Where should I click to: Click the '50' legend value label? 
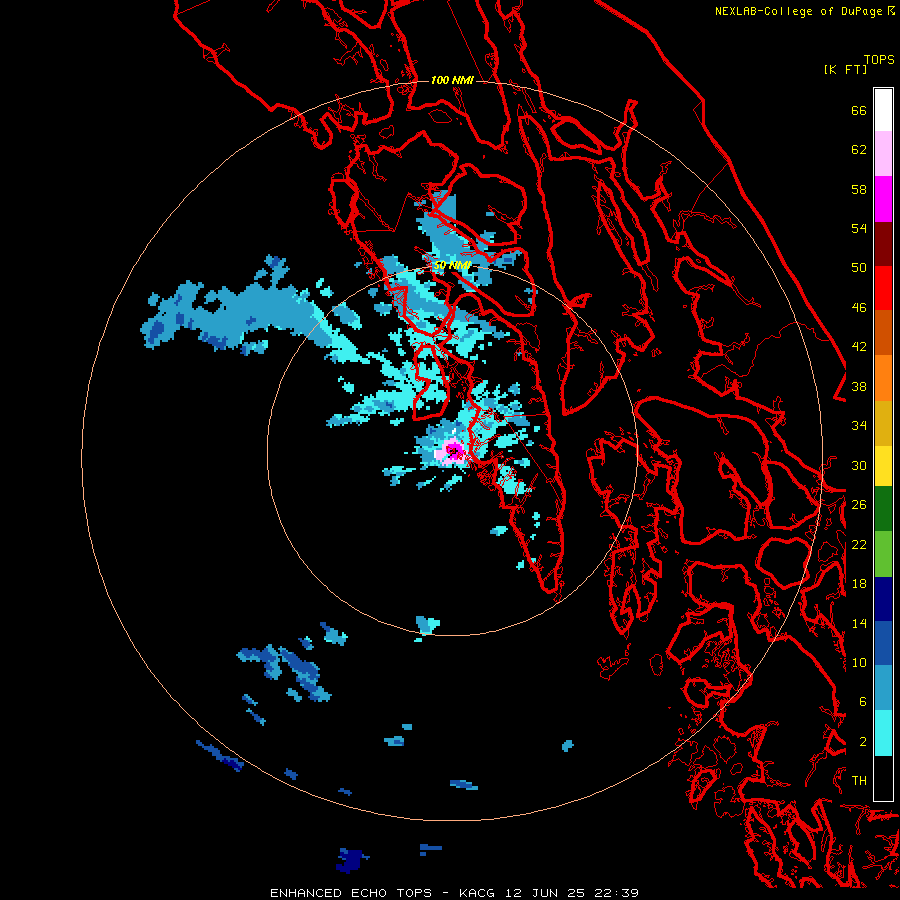click(x=859, y=268)
